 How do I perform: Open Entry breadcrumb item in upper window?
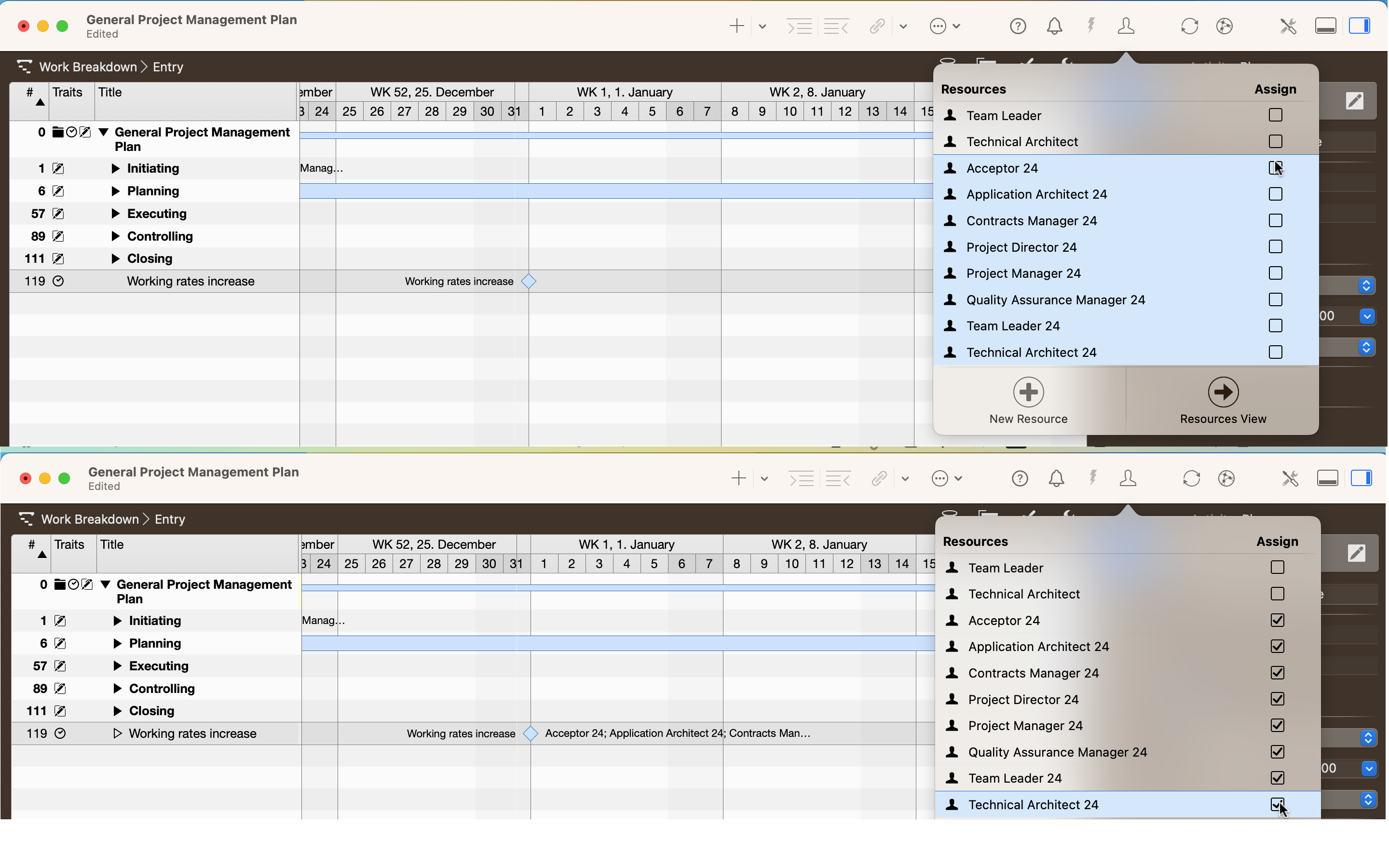[168, 67]
